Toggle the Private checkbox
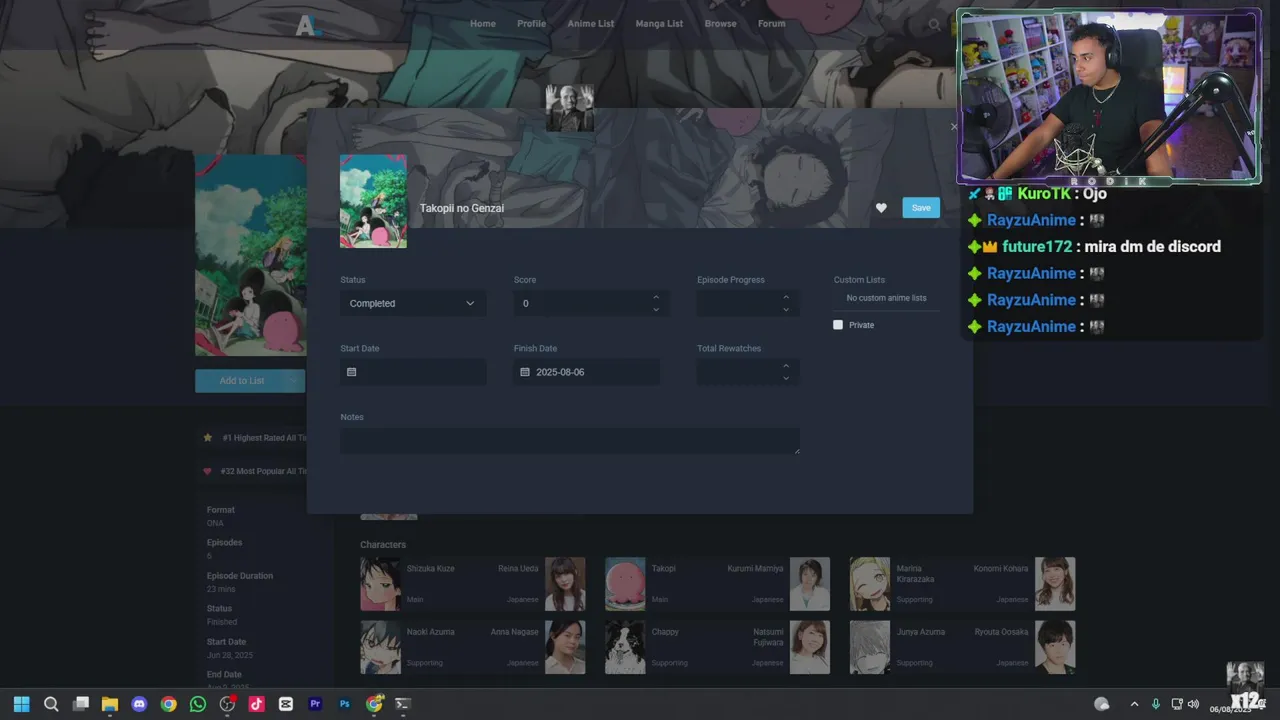Screen dimensions: 1280x720 click(x=838, y=325)
